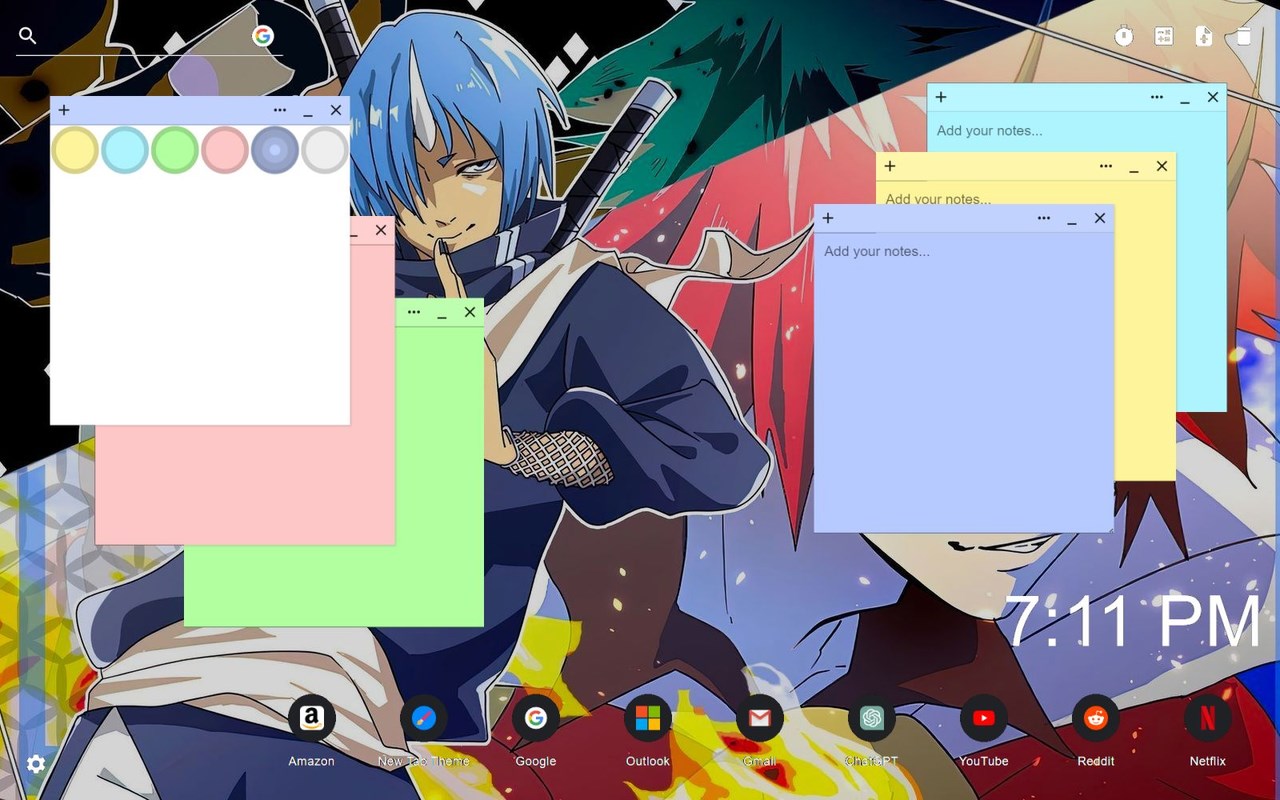
Task: Click the search magnifier icon
Action: click(28, 36)
